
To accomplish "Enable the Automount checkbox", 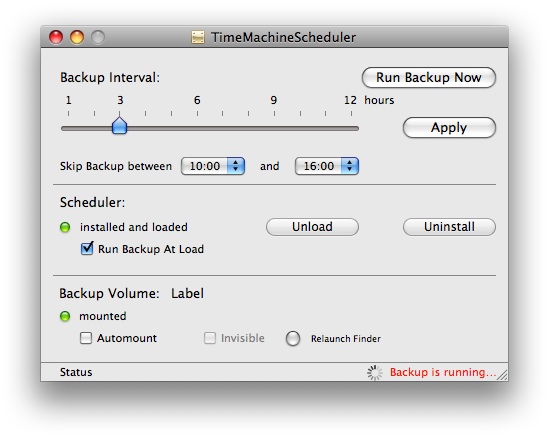I will click(86, 338).
